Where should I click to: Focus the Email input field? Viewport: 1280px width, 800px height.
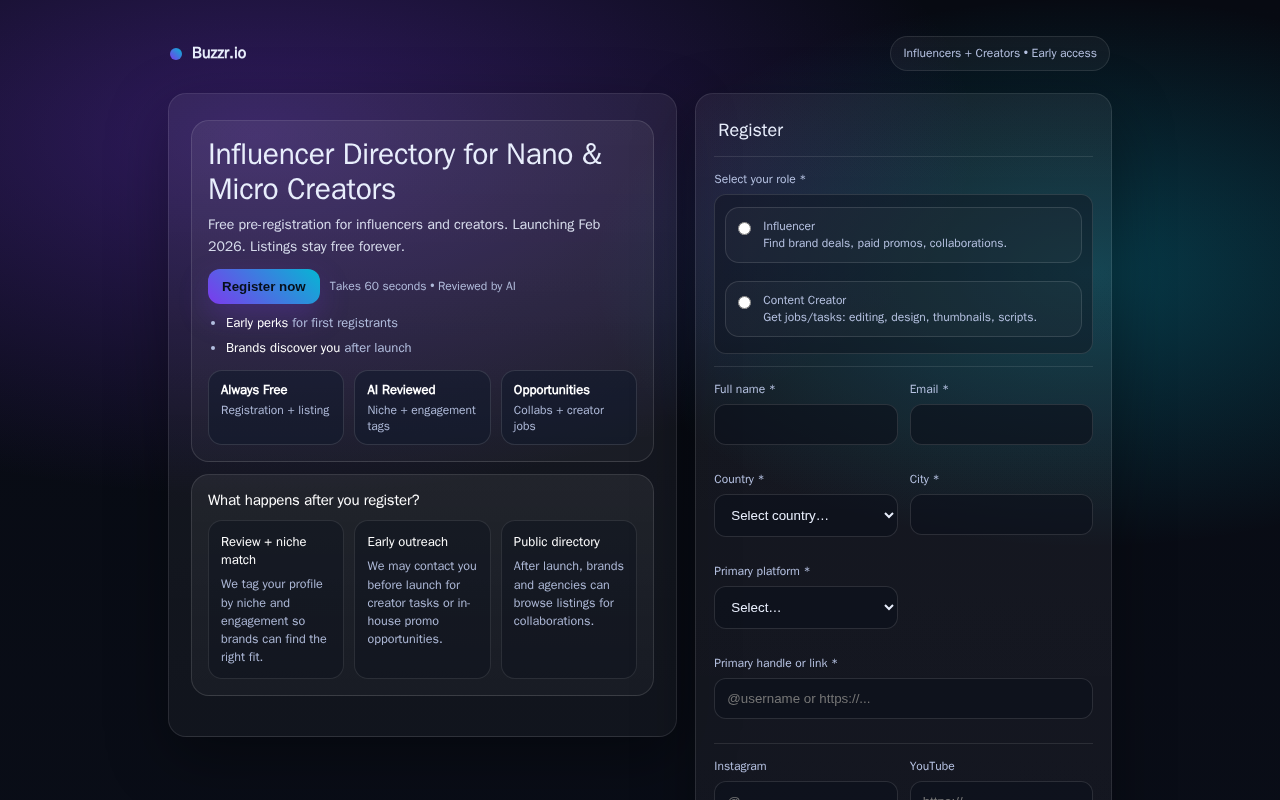[1000, 425]
